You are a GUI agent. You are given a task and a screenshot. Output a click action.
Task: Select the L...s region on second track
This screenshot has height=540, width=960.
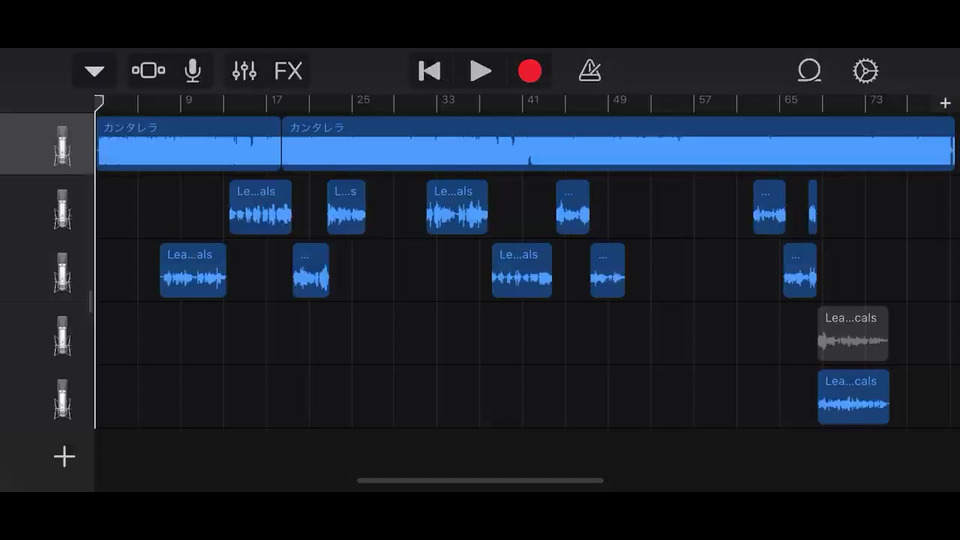[346, 207]
